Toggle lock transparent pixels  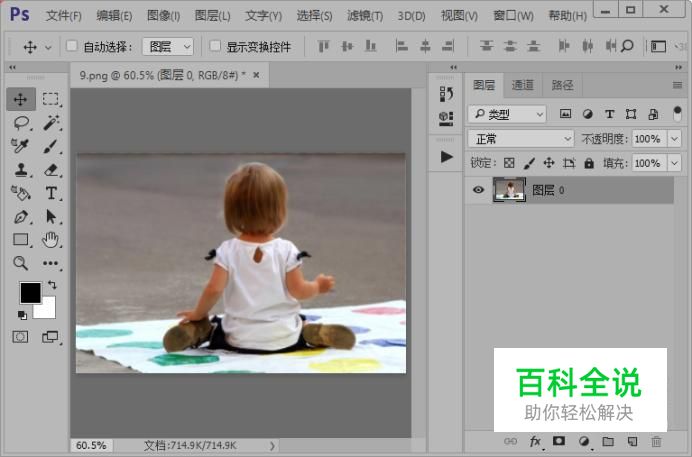509,163
